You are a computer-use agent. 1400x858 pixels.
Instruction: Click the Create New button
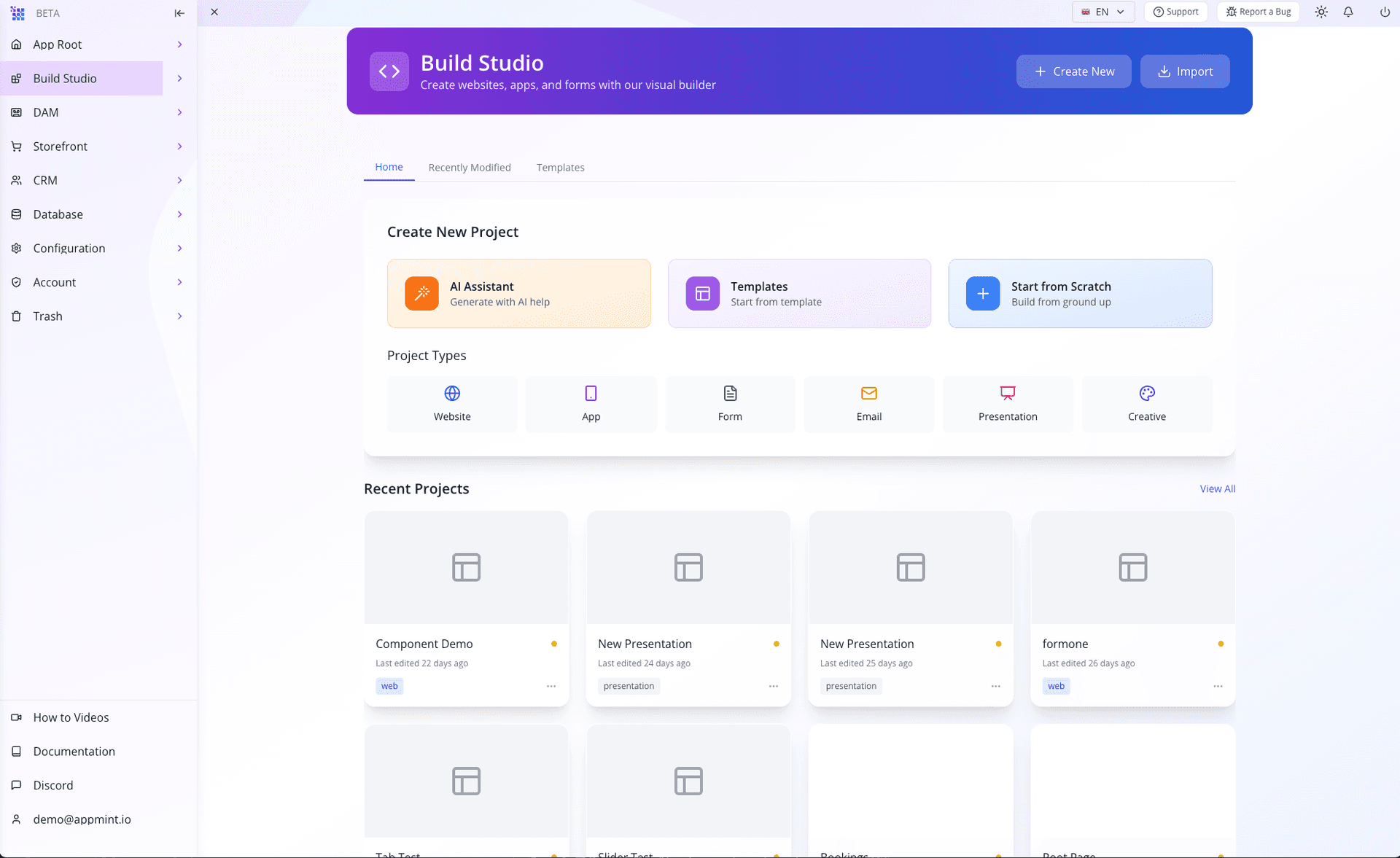1073,71
